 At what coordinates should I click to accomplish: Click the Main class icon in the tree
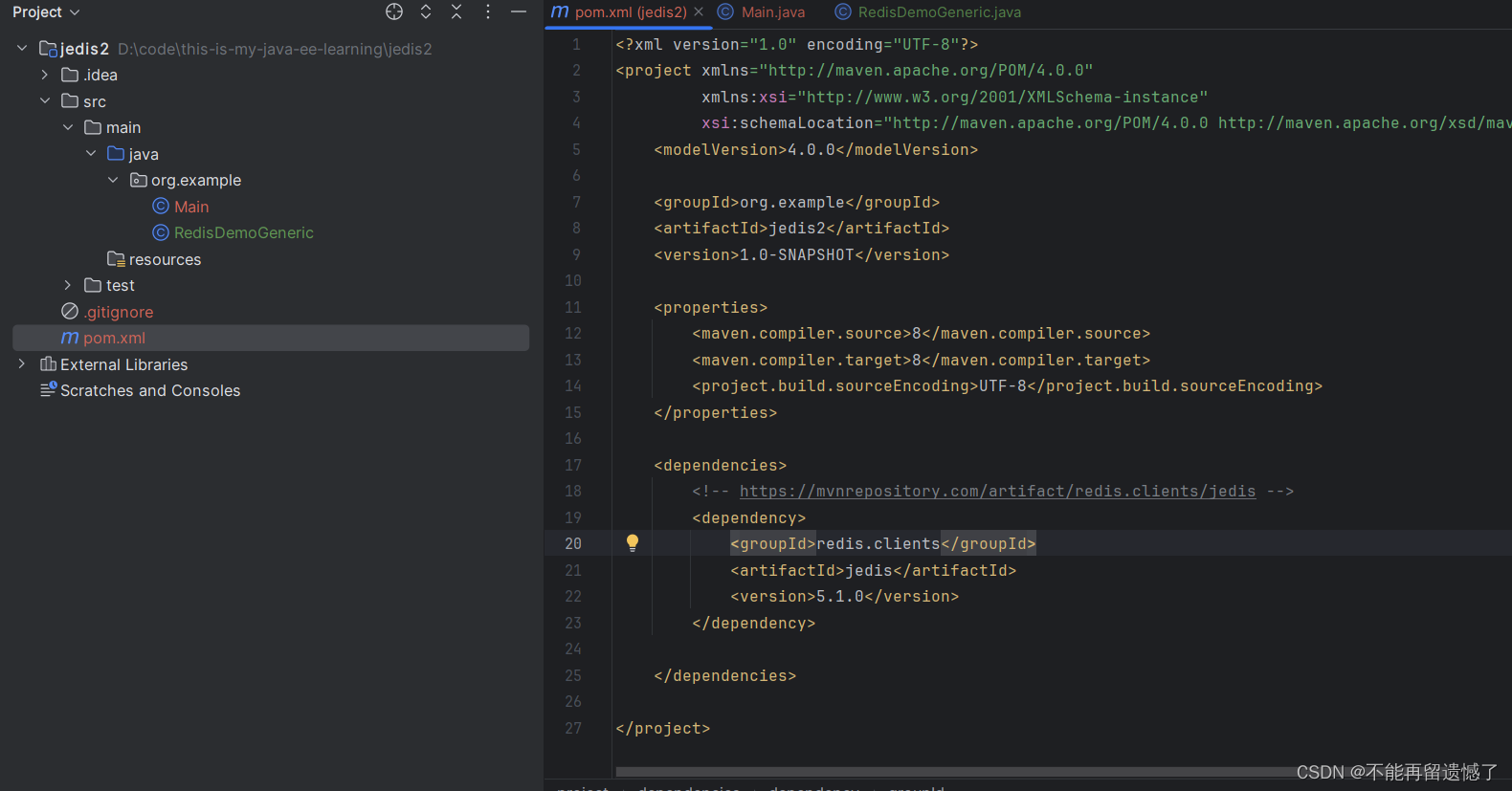161,207
